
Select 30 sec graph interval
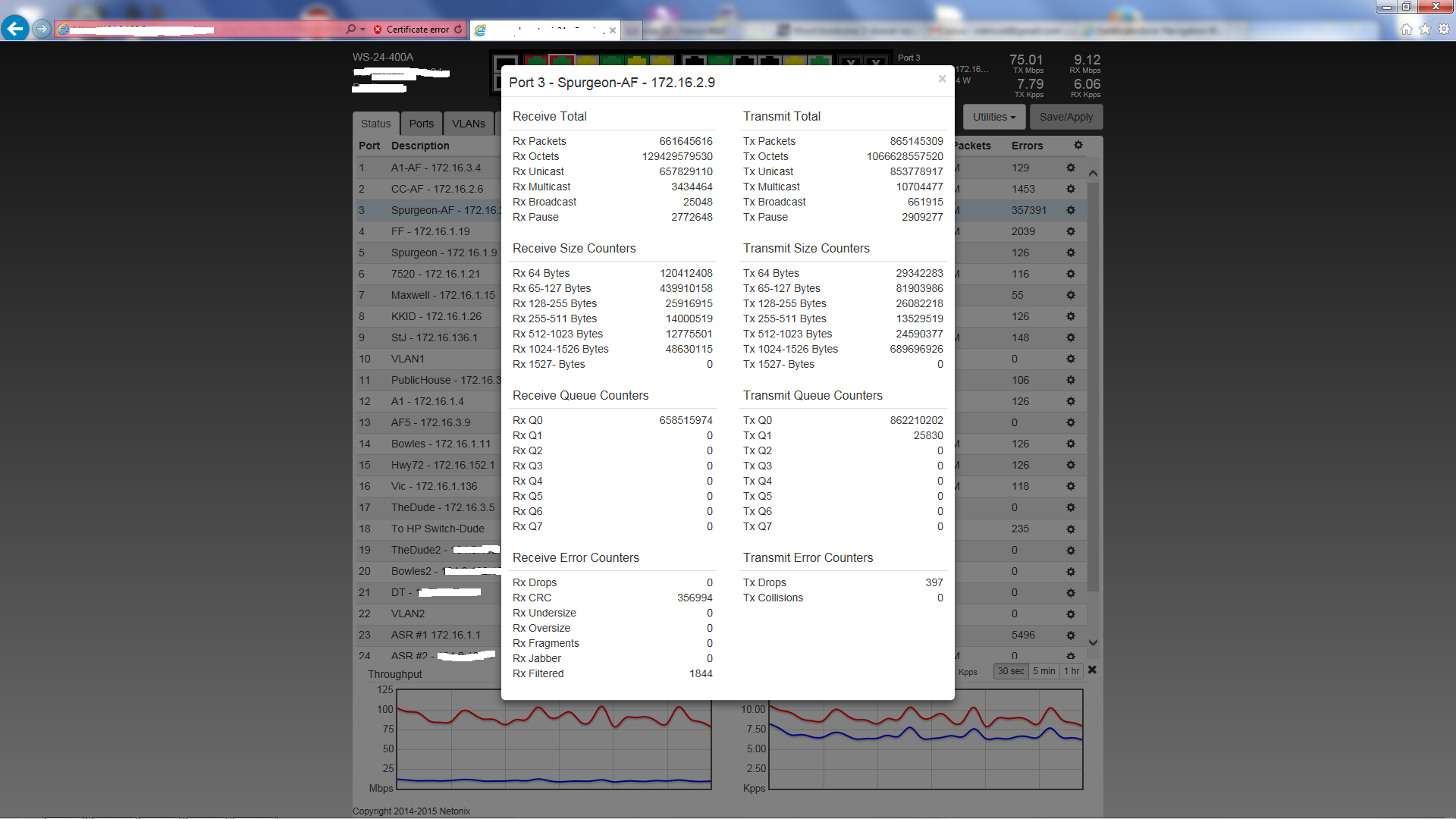1011,671
